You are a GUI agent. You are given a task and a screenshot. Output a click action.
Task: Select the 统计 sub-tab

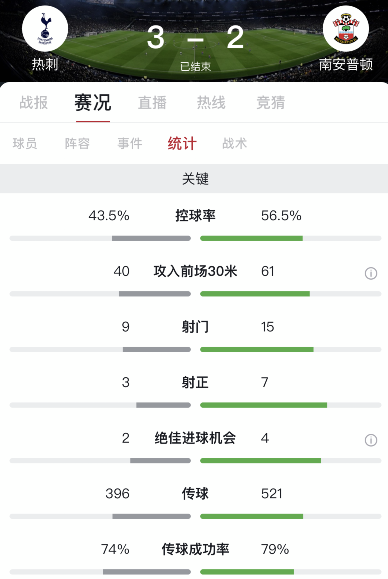point(182,143)
